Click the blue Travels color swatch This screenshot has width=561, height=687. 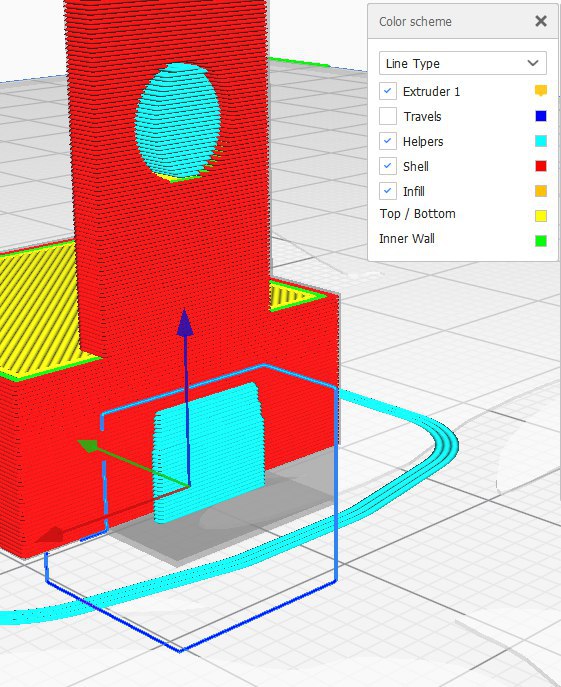click(x=541, y=116)
